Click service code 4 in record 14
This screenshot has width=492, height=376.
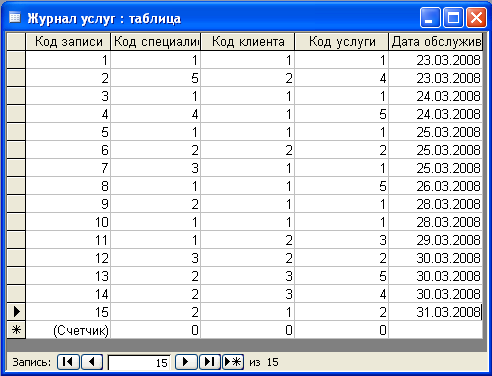[342, 294]
